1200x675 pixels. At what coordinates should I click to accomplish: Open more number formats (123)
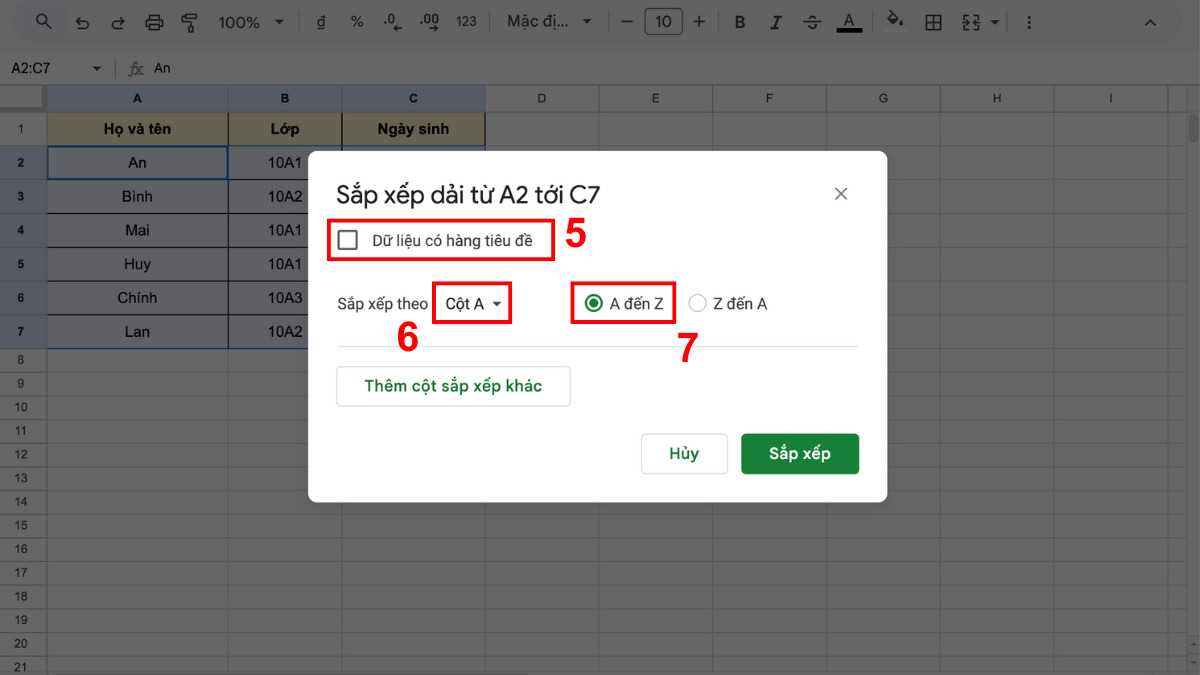(466, 22)
